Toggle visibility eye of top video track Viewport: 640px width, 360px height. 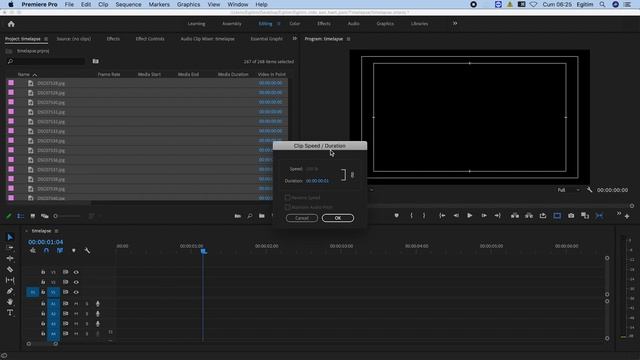coord(76,272)
